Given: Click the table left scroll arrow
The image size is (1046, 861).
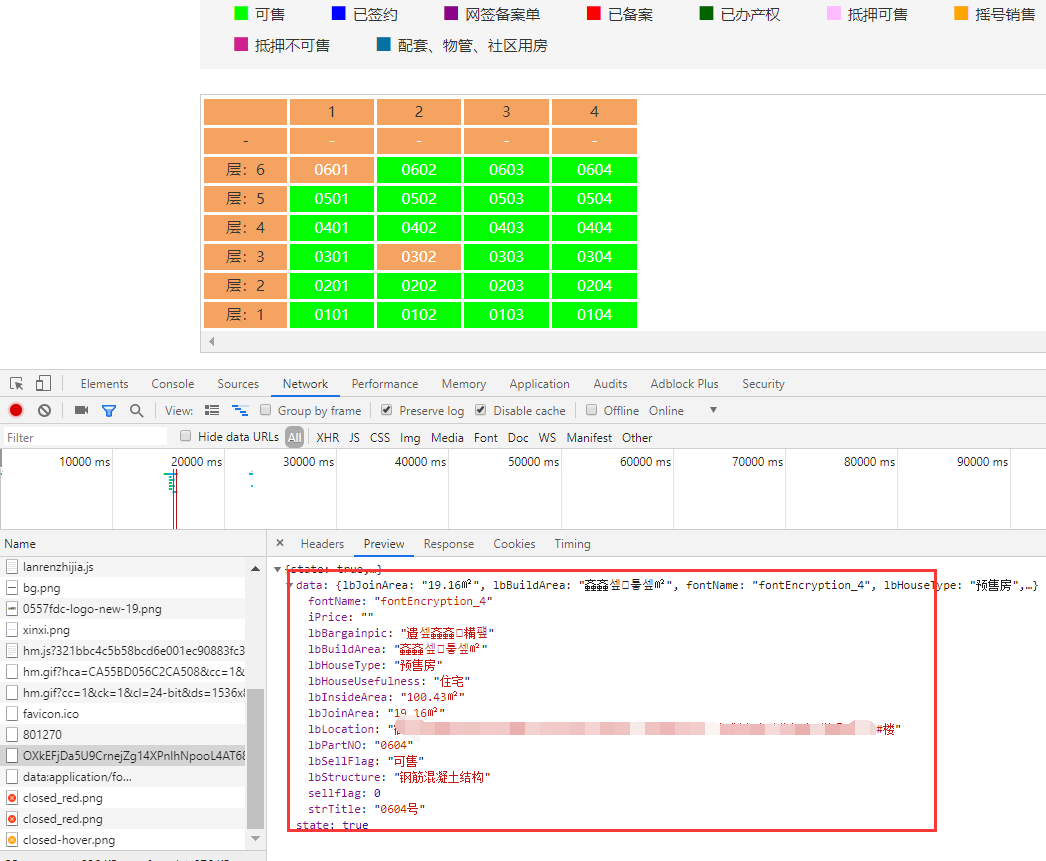Looking at the screenshot, I should 211,341.
